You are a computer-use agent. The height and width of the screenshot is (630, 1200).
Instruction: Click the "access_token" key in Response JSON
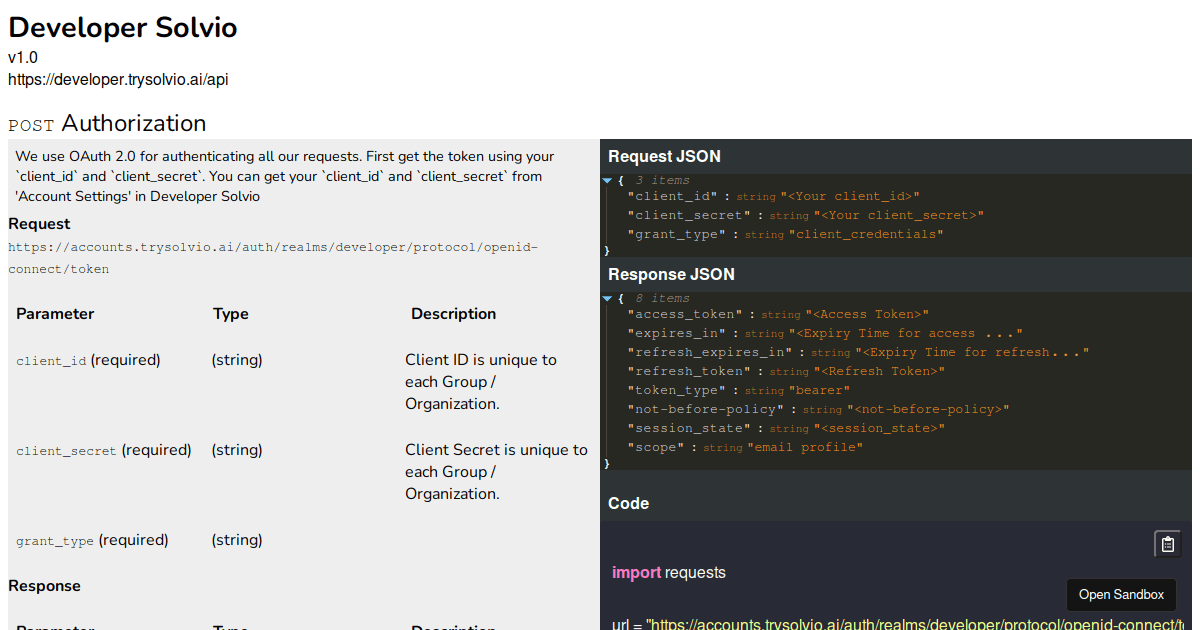pyautogui.click(x=685, y=314)
